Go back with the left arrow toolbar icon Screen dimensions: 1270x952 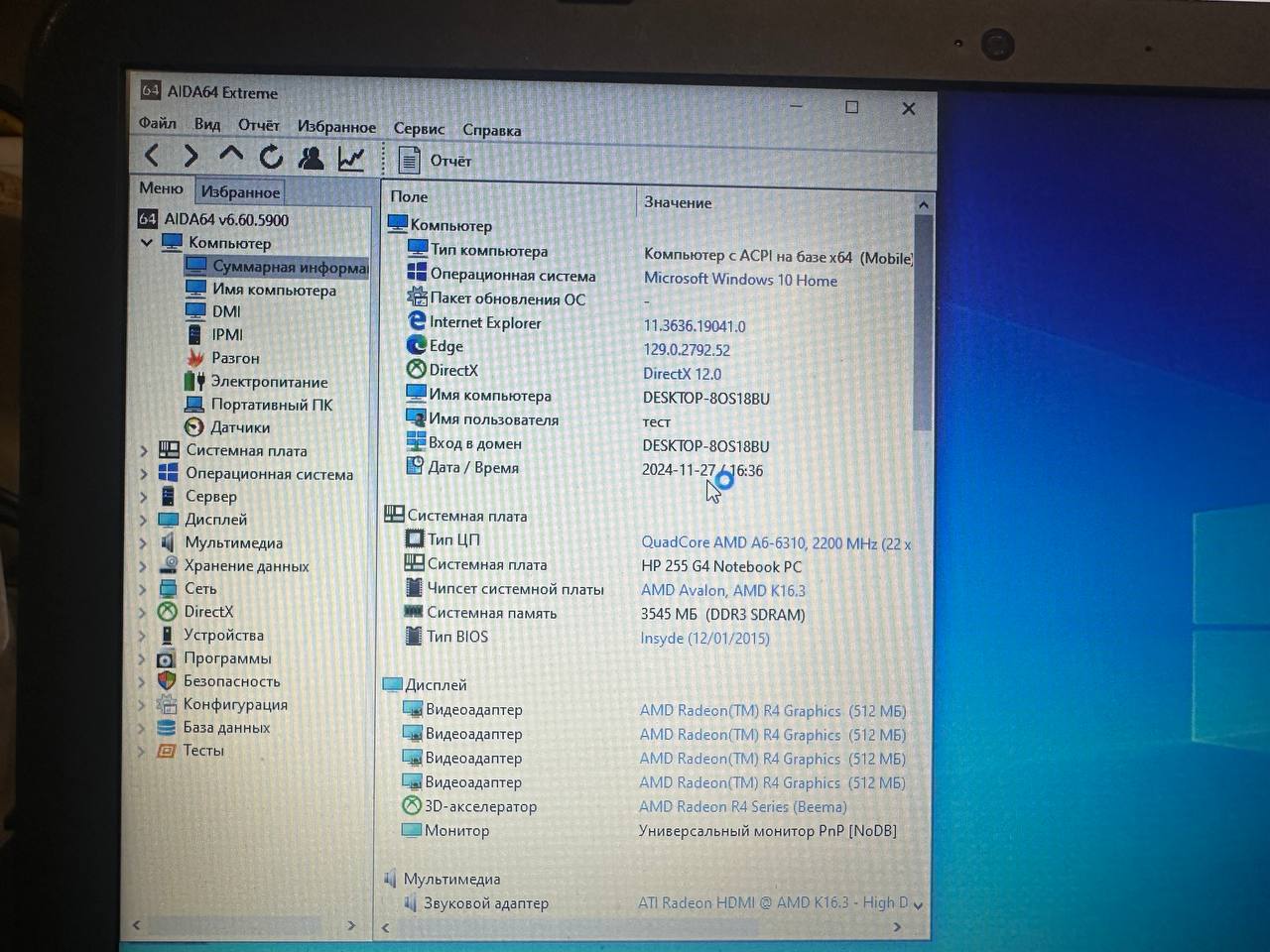(x=152, y=155)
